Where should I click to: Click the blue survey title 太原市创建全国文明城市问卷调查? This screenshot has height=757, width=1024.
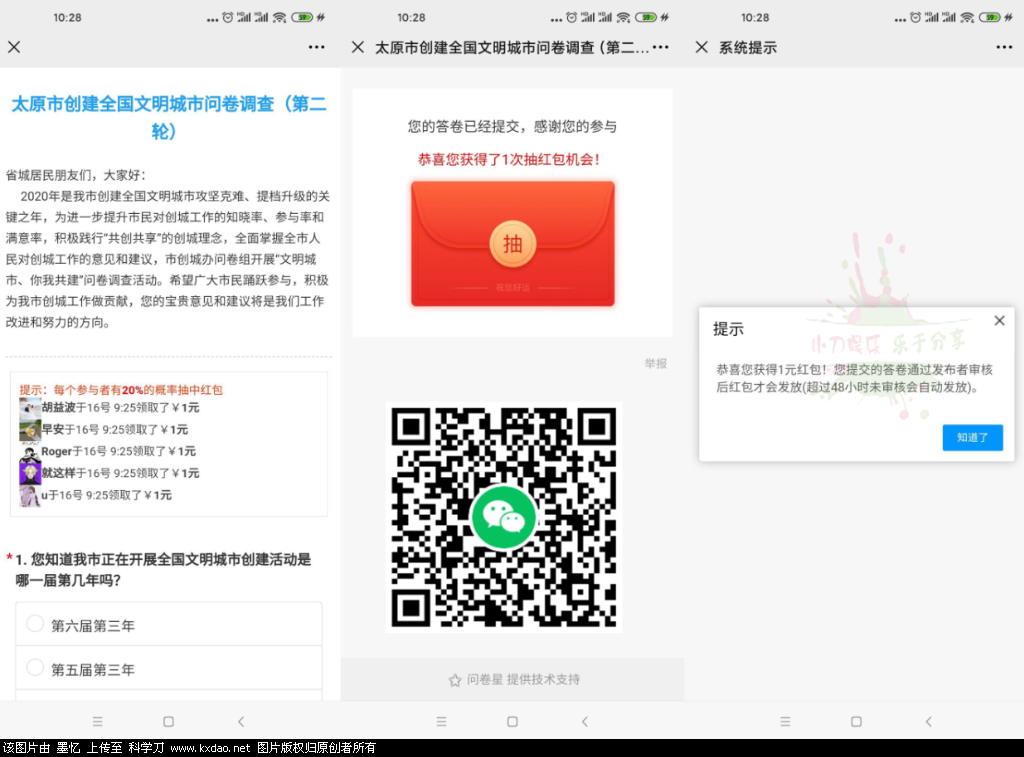[168, 117]
